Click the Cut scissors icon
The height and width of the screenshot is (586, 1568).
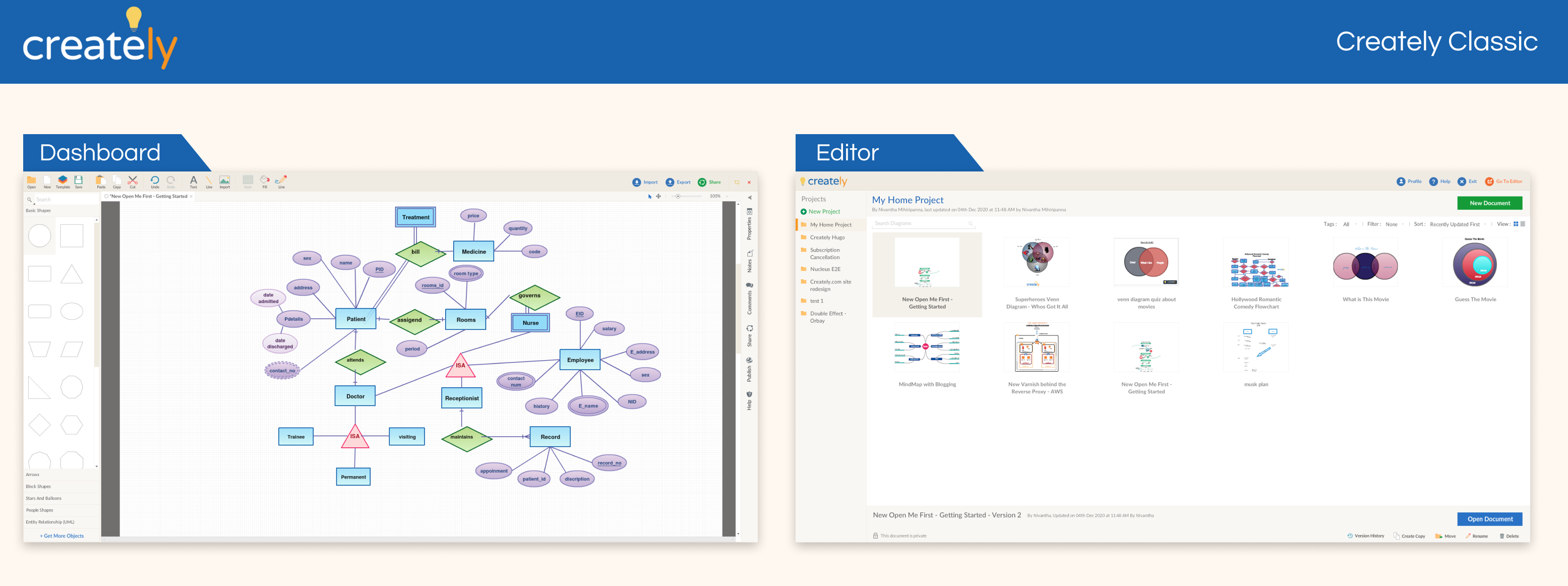(133, 181)
